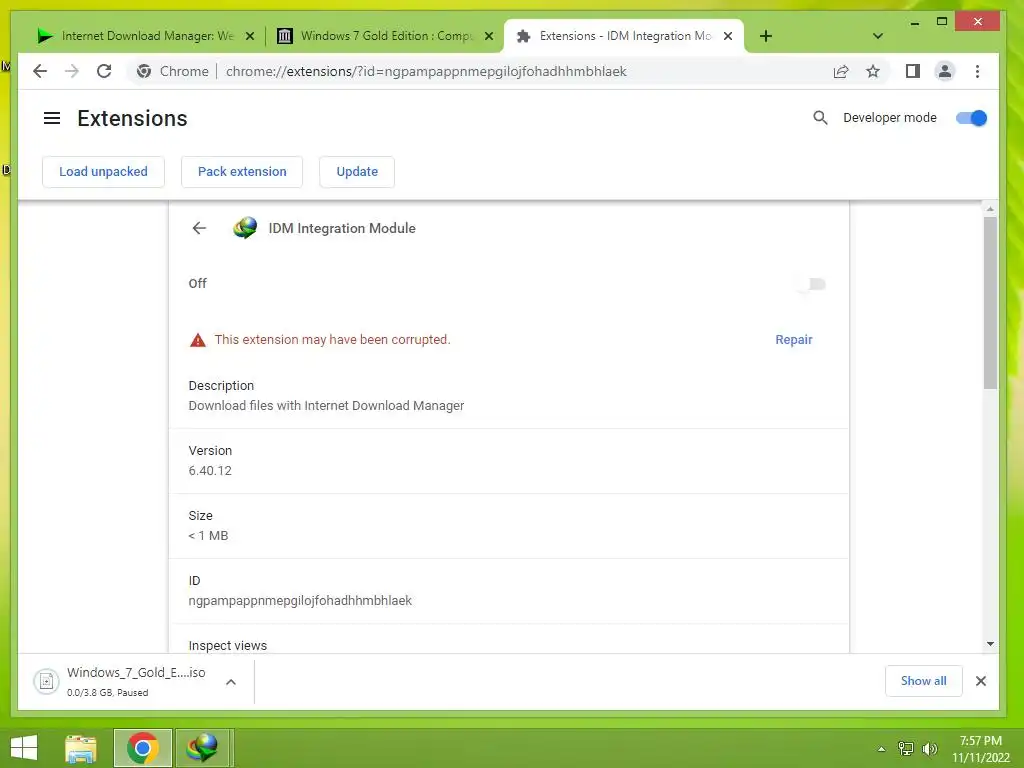Image resolution: width=1024 pixels, height=768 pixels.
Task: Switch to Internet Download Manager tab
Action: [145, 36]
